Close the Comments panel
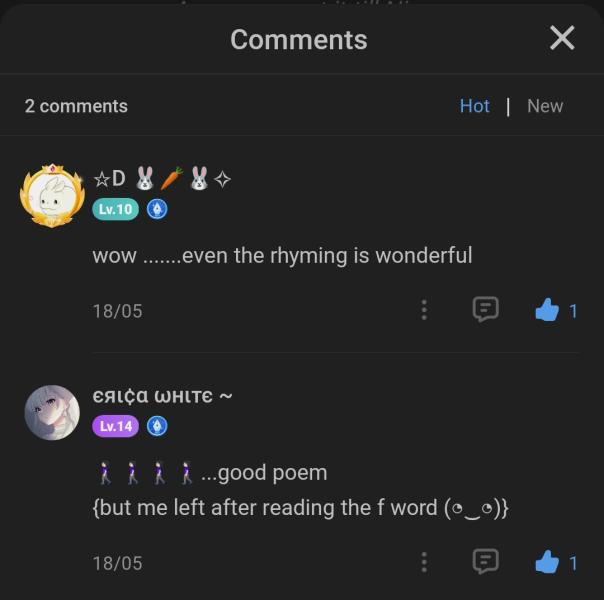 (562, 38)
